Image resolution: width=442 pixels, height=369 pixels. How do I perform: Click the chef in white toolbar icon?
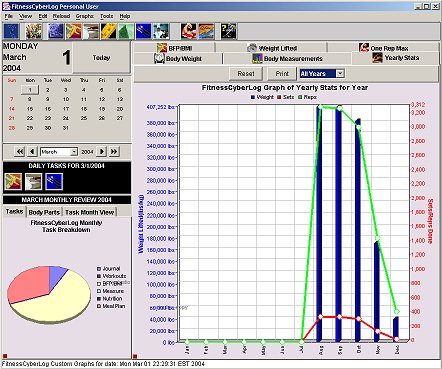161,31
